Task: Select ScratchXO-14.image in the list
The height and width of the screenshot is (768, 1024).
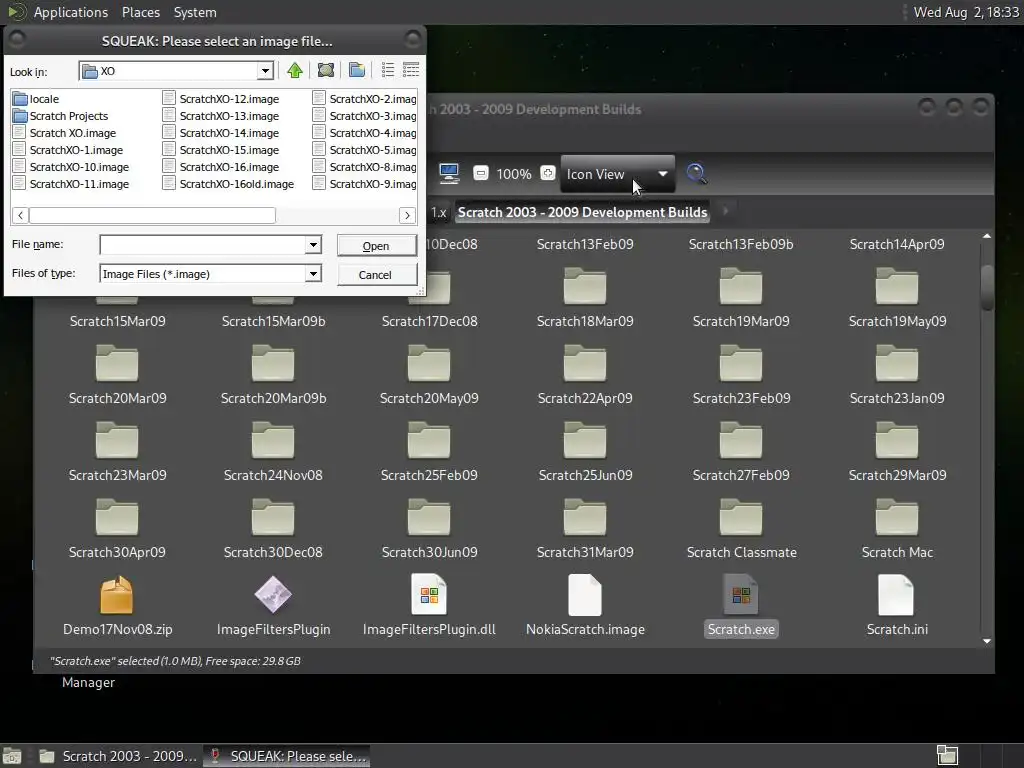Action: pos(221,133)
